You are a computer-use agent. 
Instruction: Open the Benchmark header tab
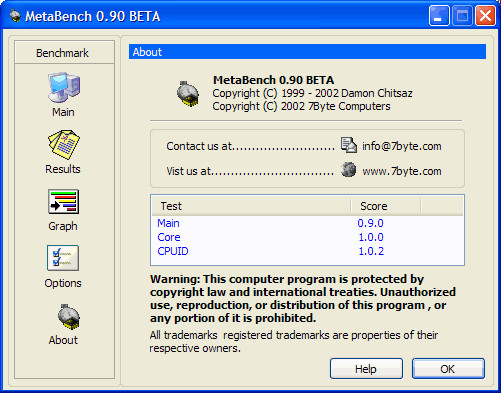(x=64, y=53)
